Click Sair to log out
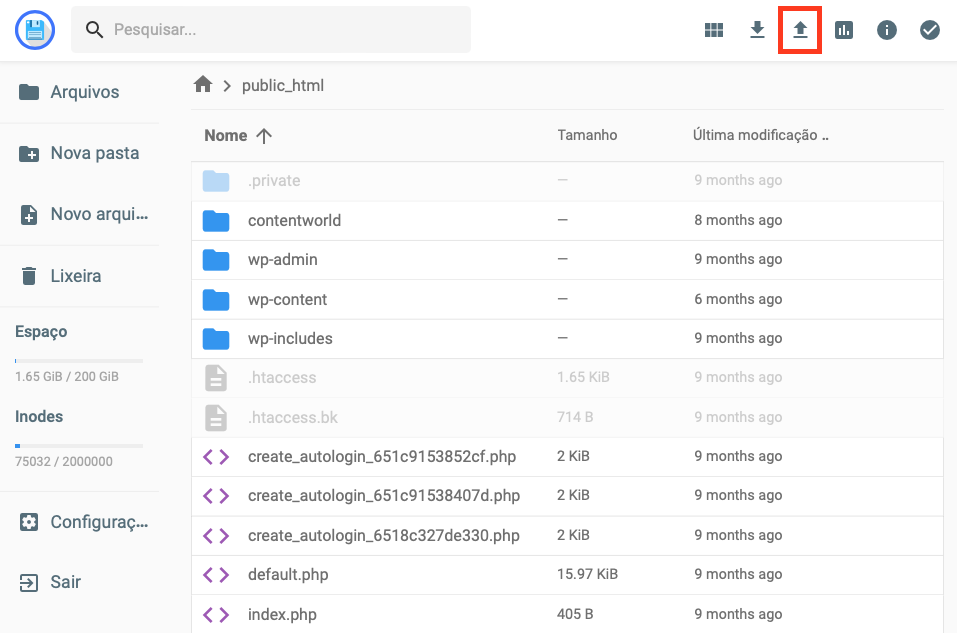The height and width of the screenshot is (633, 957). 65,582
